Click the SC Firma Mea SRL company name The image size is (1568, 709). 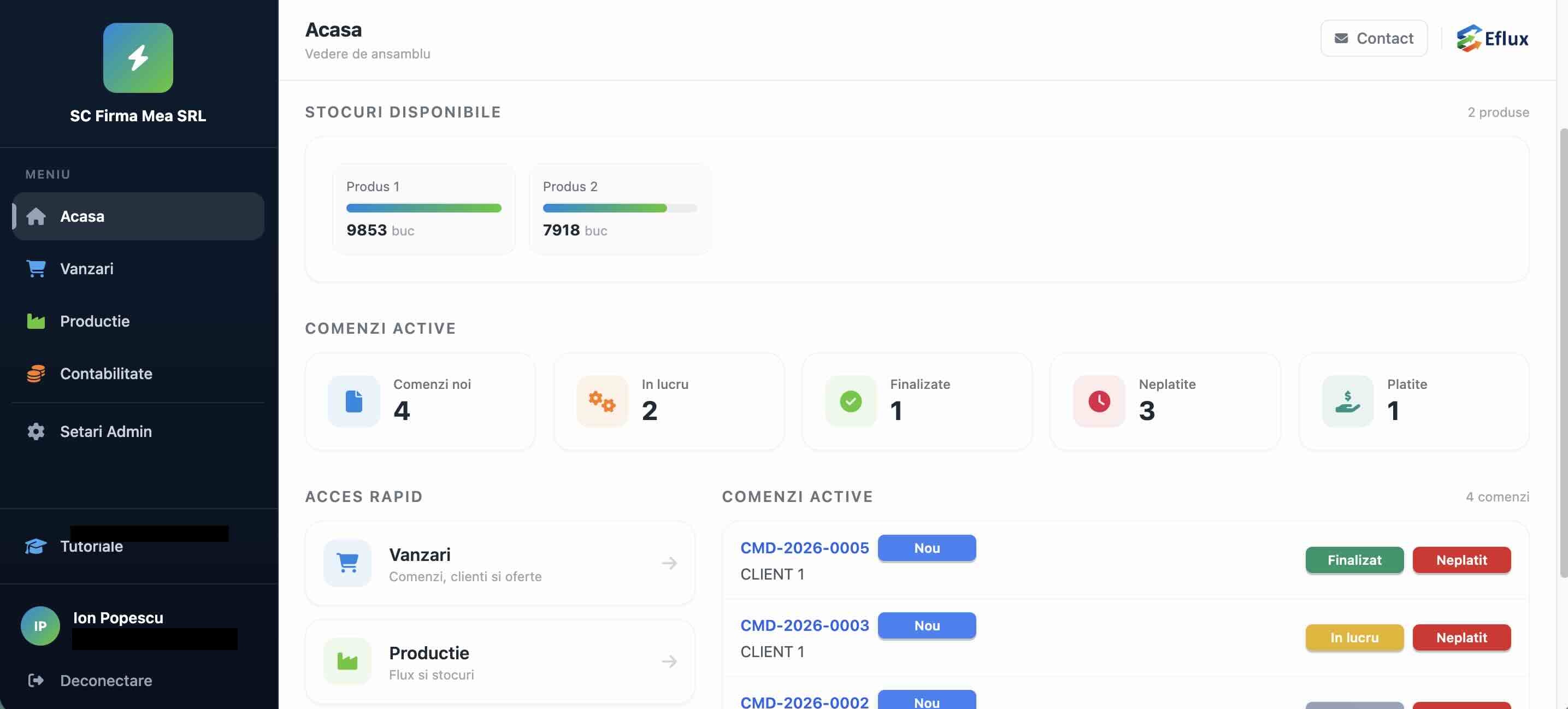click(x=138, y=116)
